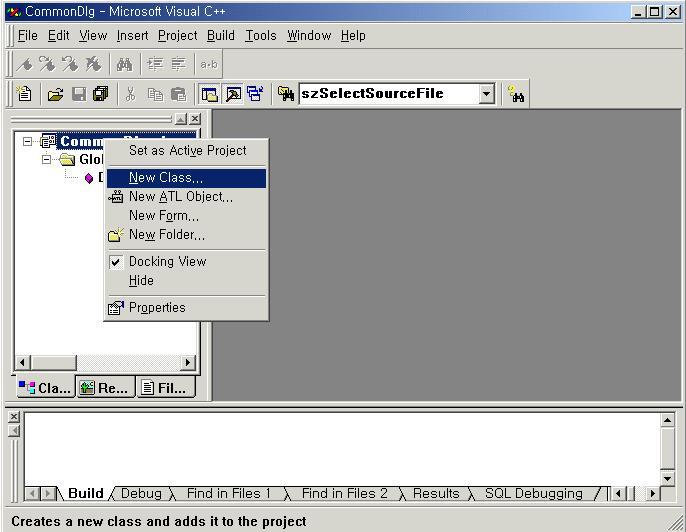Copy icon in standard toolbar
The image size is (686, 532).
coord(155,94)
